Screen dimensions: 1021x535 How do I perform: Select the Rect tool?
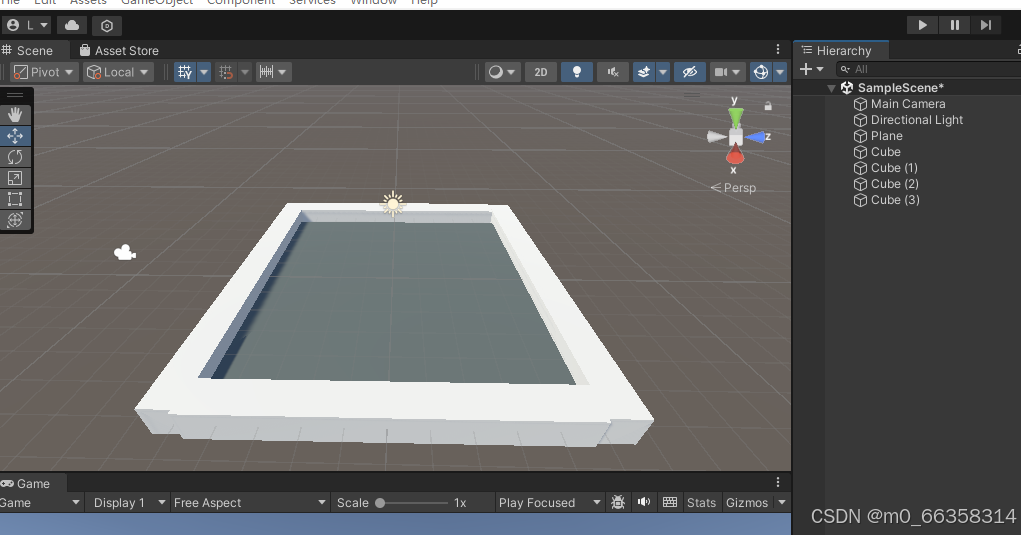pyautogui.click(x=15, y=199)
